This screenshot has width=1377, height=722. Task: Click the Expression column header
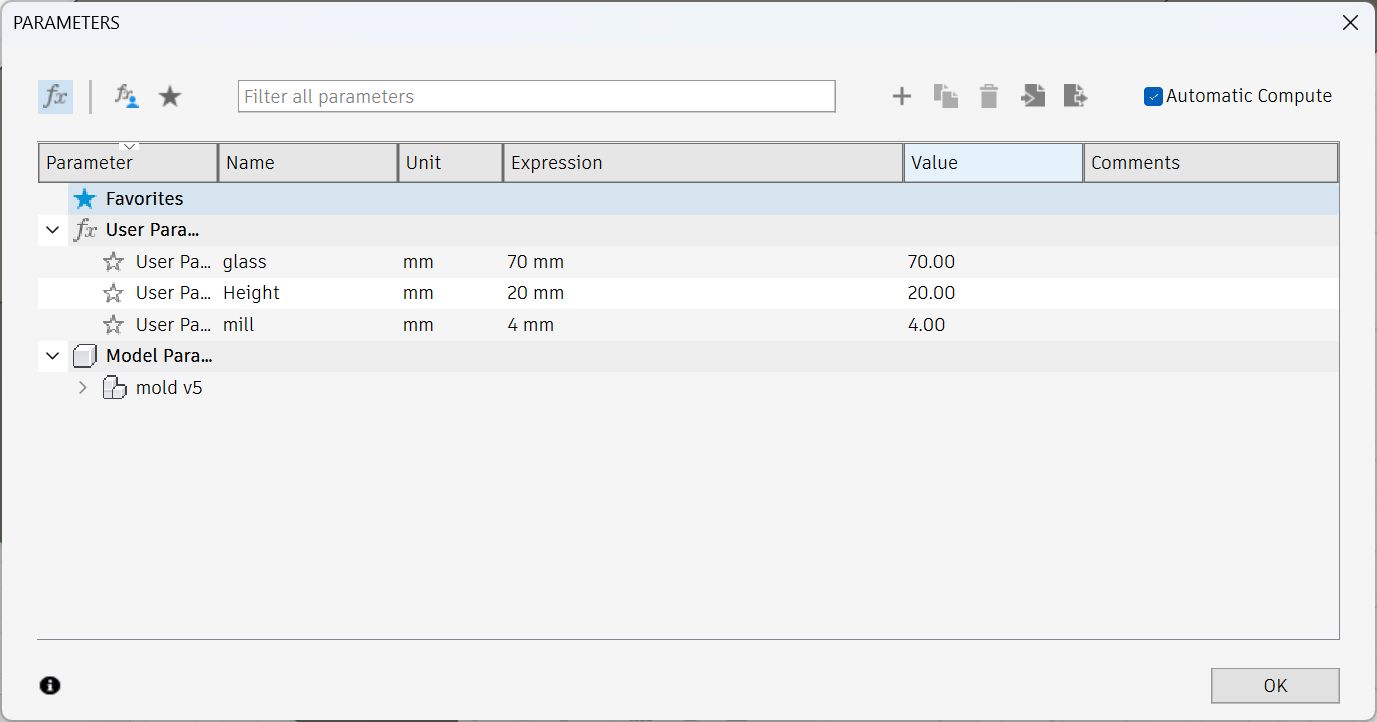pos(703,163)
